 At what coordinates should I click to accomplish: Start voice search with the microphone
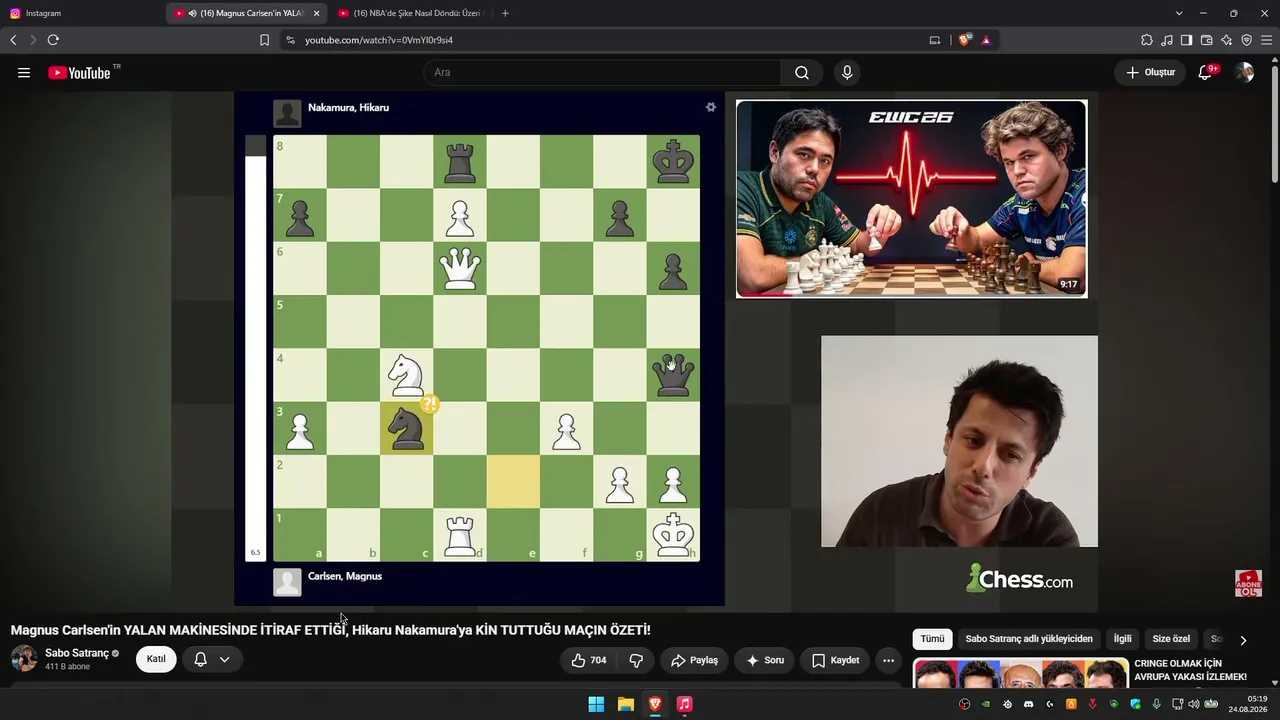pyautogui.click(x=847, y=73)
